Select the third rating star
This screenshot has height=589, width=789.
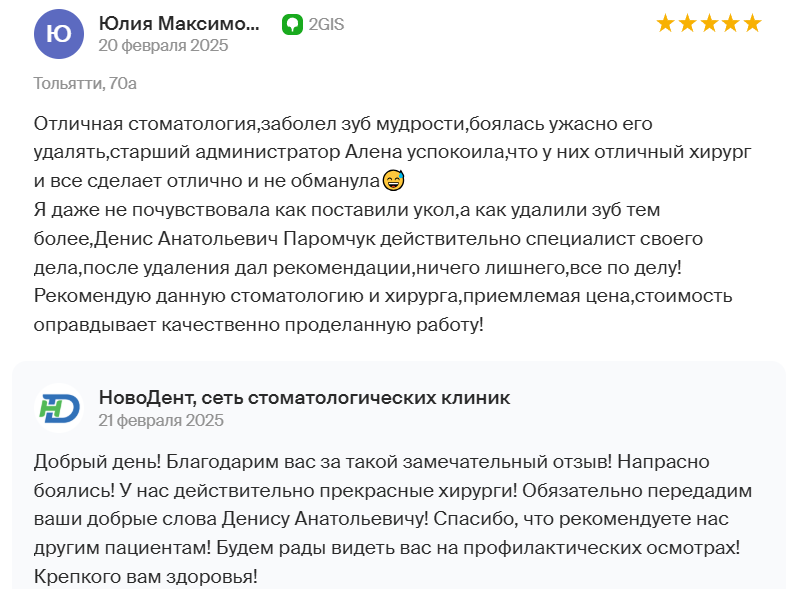pos(709,24)
